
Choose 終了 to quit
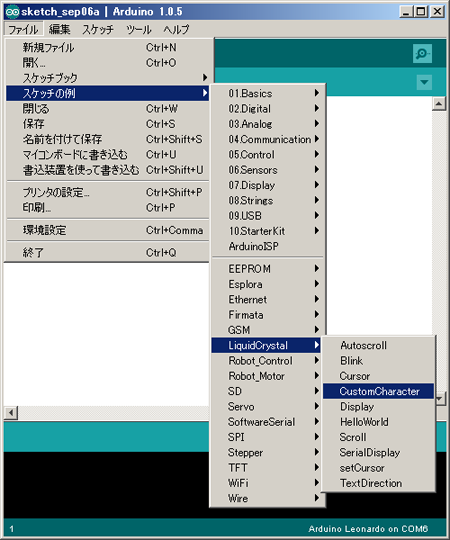(x=107, y=252)
